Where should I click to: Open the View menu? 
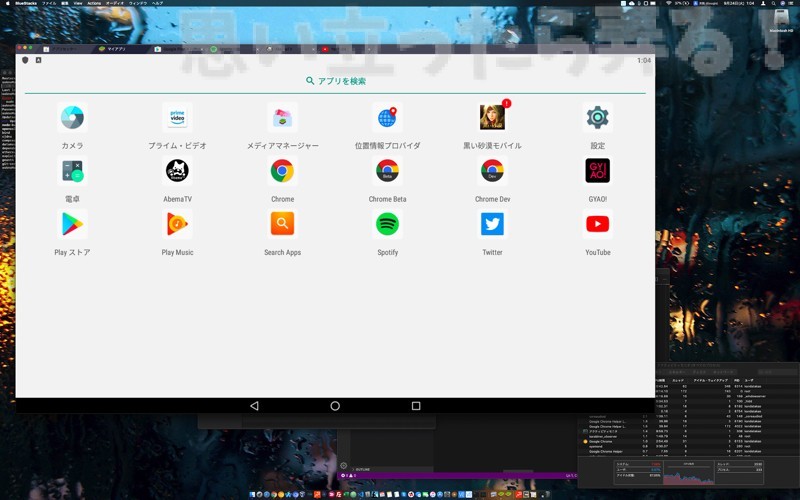coord(78,3)
